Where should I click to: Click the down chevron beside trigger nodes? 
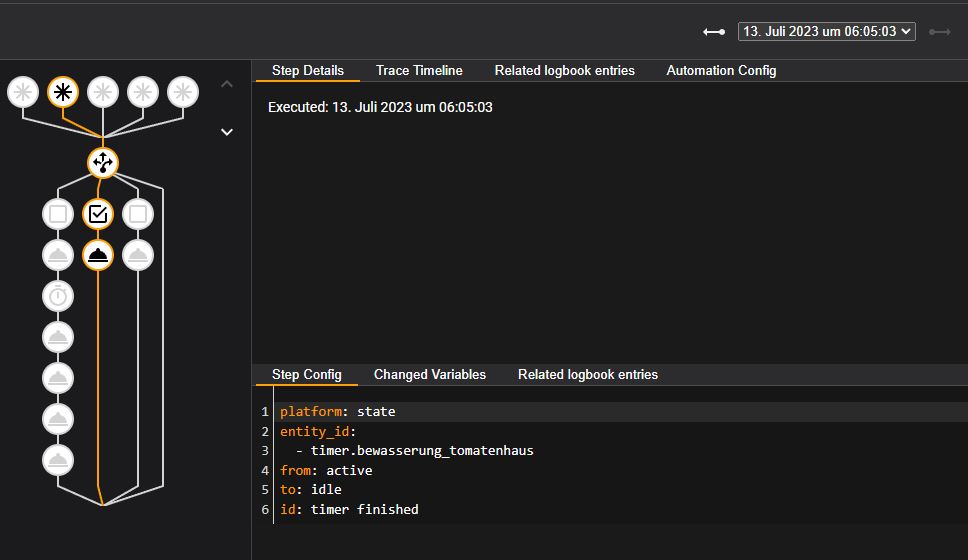pyautogui.click(x=227, y=132)
